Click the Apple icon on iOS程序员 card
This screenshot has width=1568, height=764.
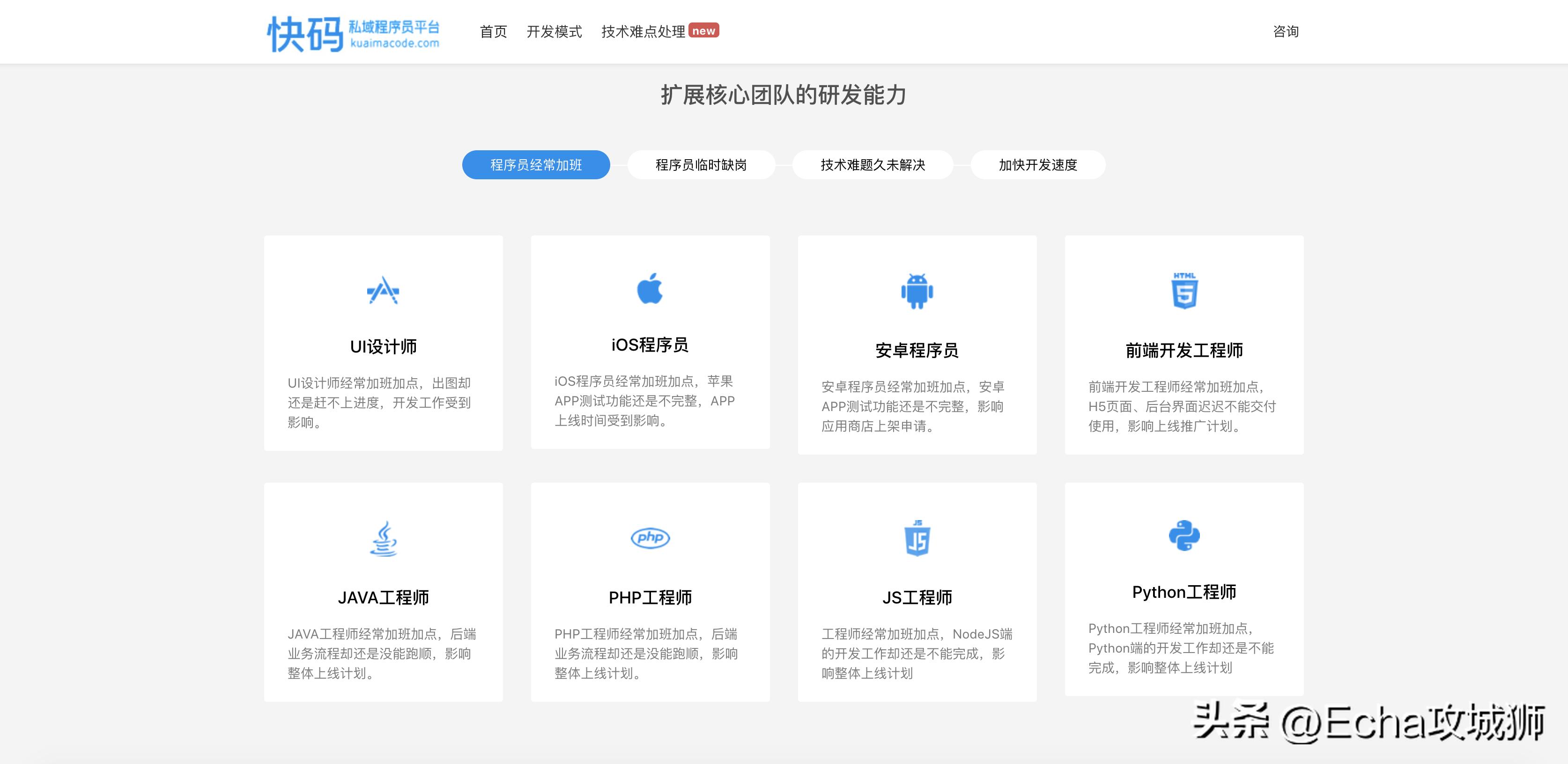tap(650, 291)
